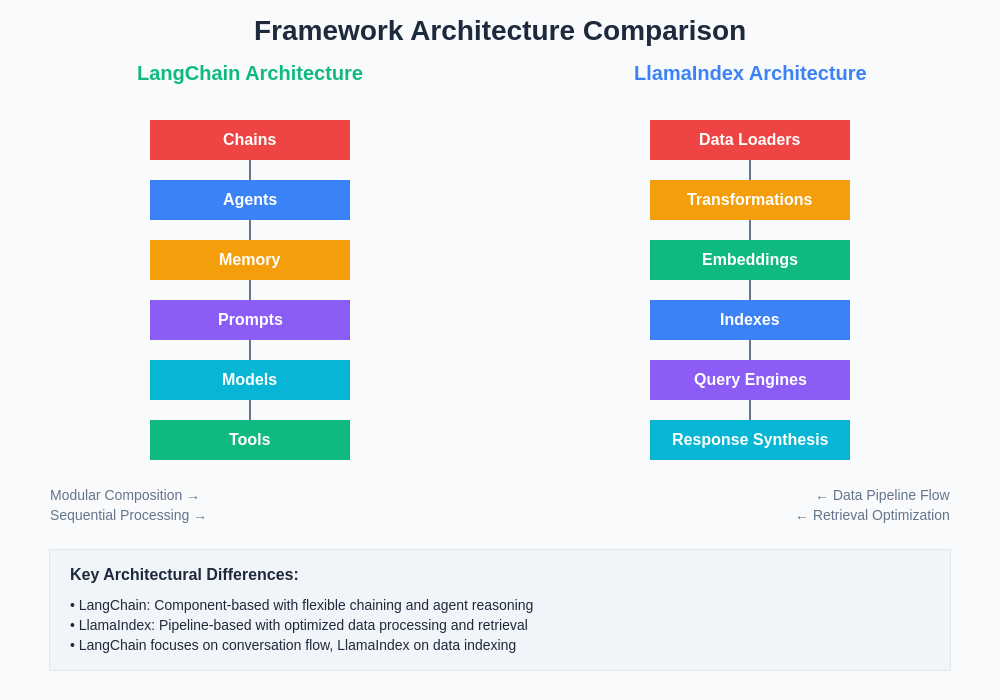This screenshot has width=1000, height=700.
Task: Click the Key Architectural Differences heading
Action: (184, 575)
